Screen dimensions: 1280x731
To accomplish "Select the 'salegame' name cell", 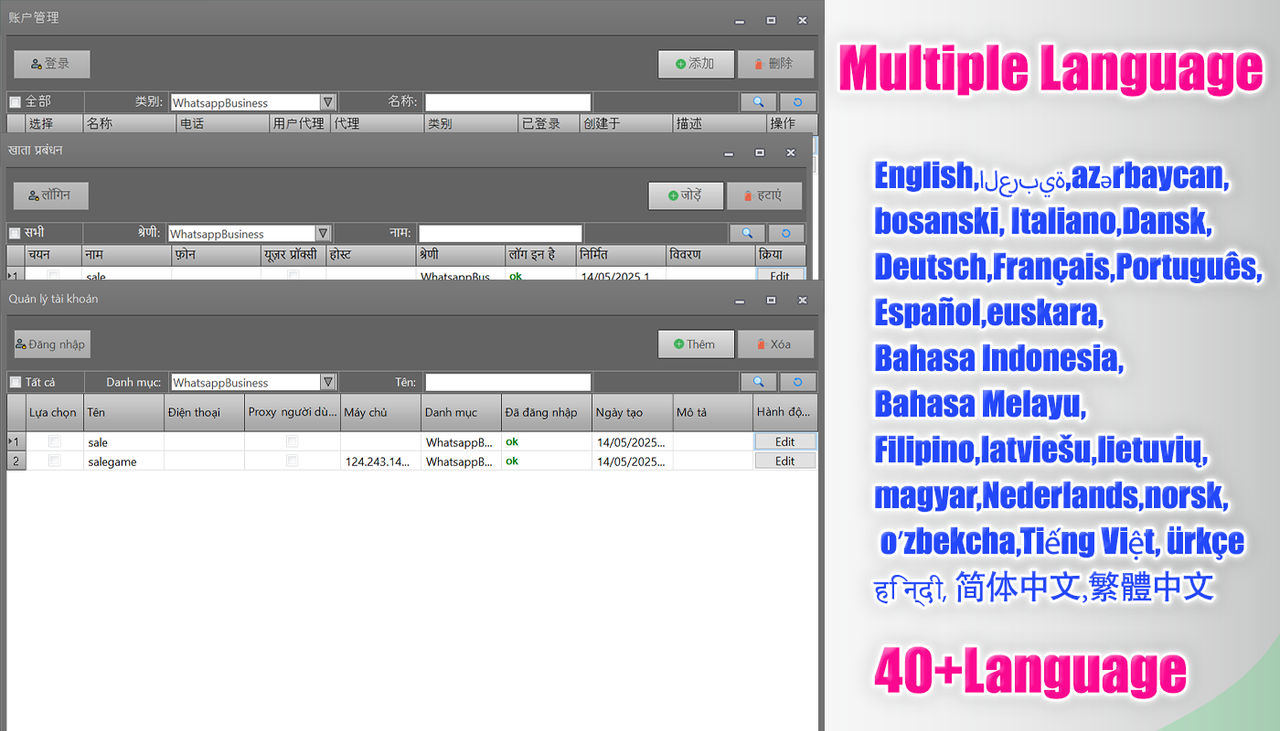I will [124, 461].
